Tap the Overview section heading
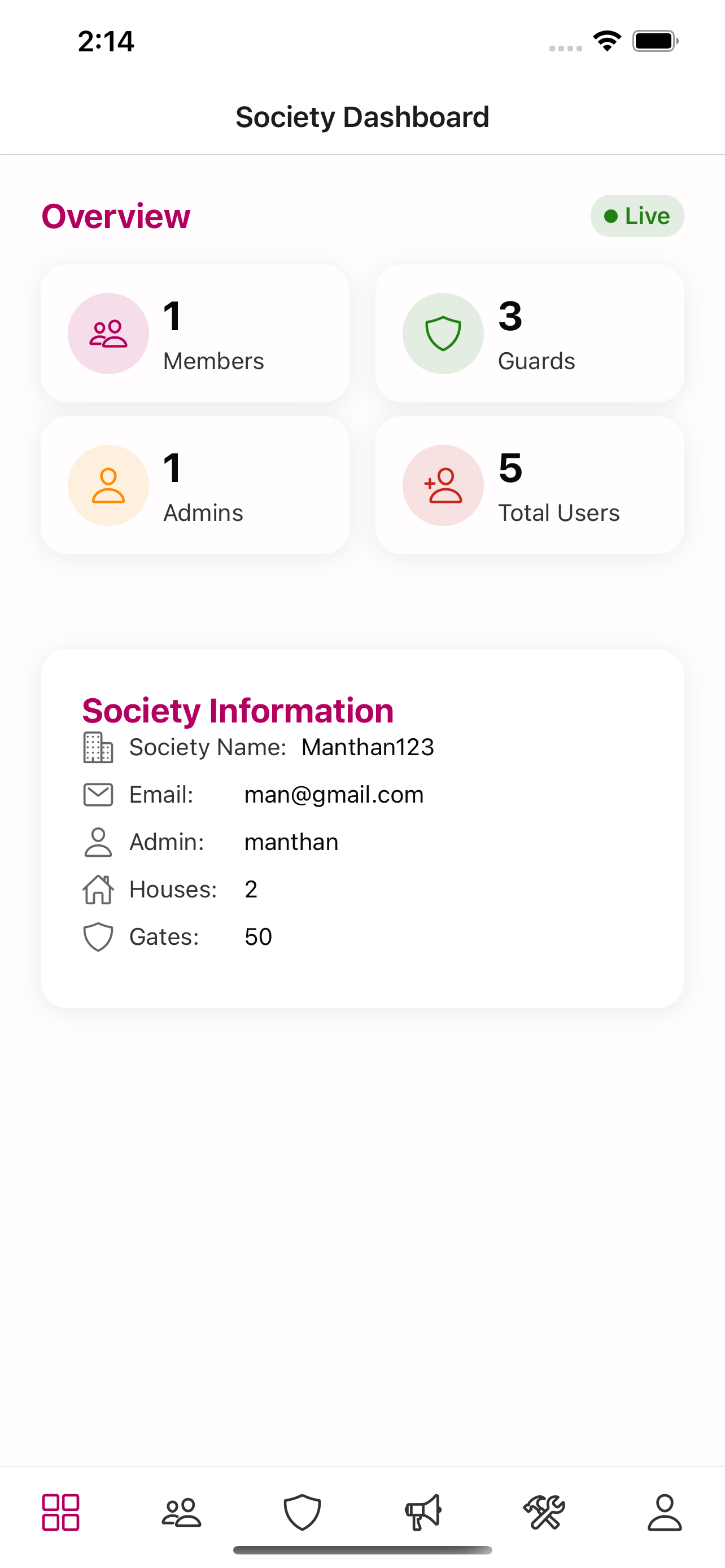 pos(116,216)
